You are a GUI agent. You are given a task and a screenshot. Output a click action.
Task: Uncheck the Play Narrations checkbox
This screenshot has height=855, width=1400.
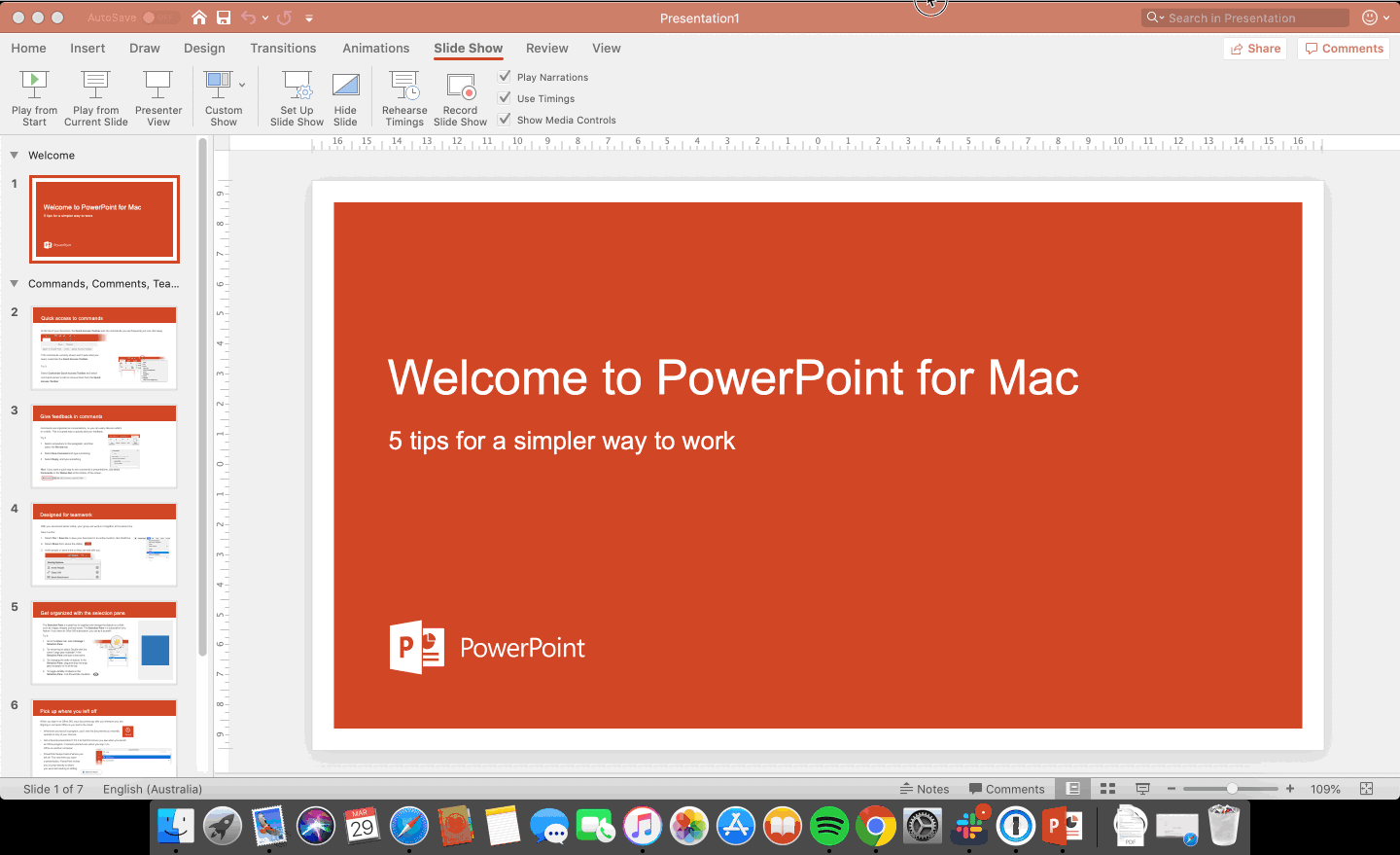point(505,77)
